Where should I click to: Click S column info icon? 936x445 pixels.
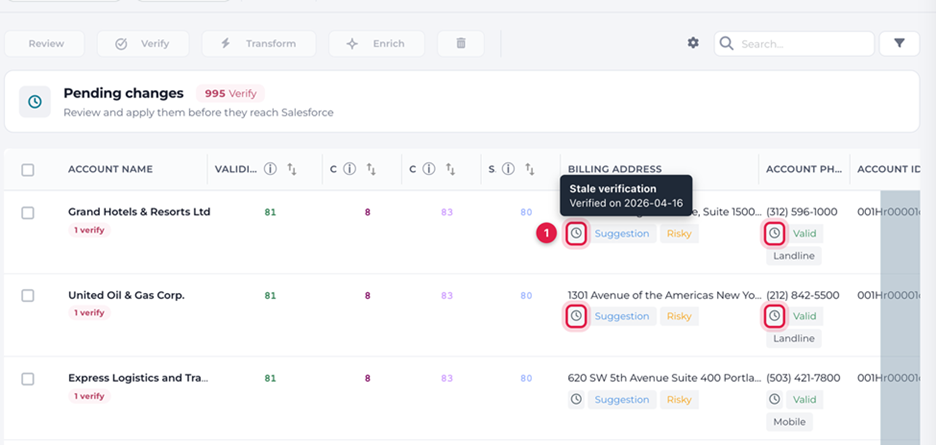pos(509,169)
